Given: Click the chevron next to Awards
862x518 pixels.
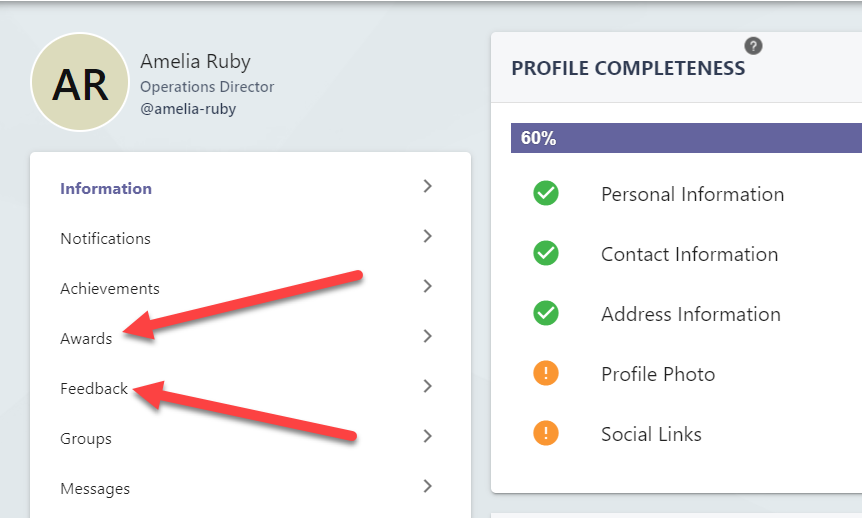Looking at the screenshot, I should point(428,337).
